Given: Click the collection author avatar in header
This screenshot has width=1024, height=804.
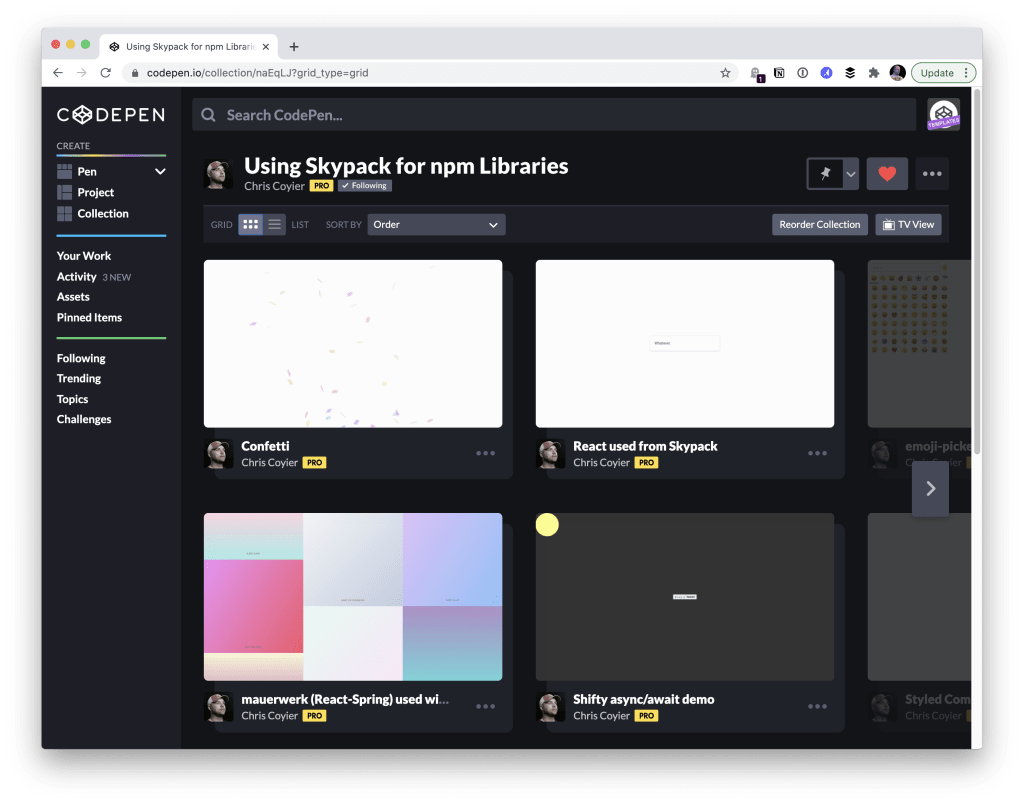Looking at the screenshot, I should [218, 174].
